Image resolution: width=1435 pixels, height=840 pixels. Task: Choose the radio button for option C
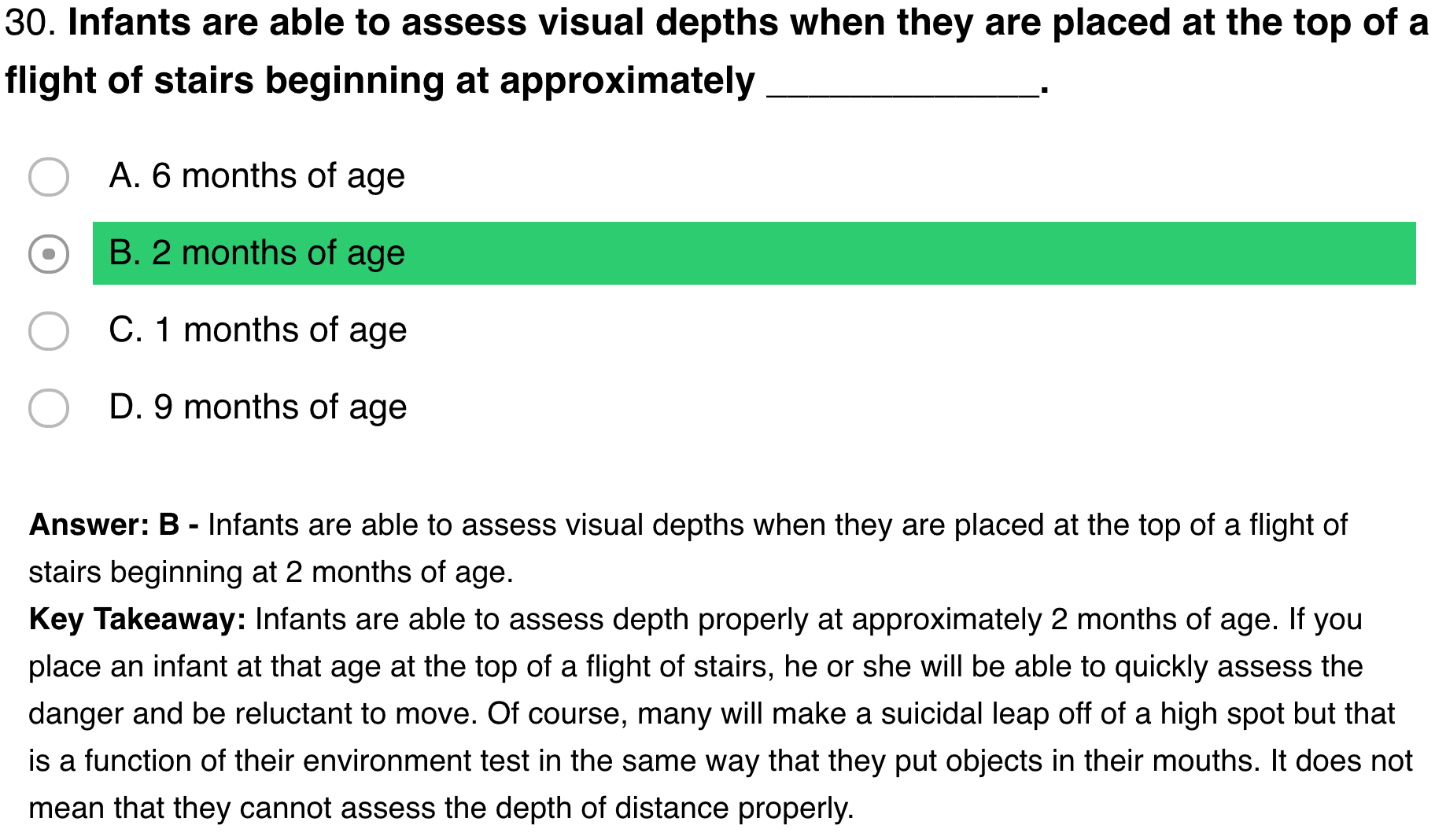49,331
